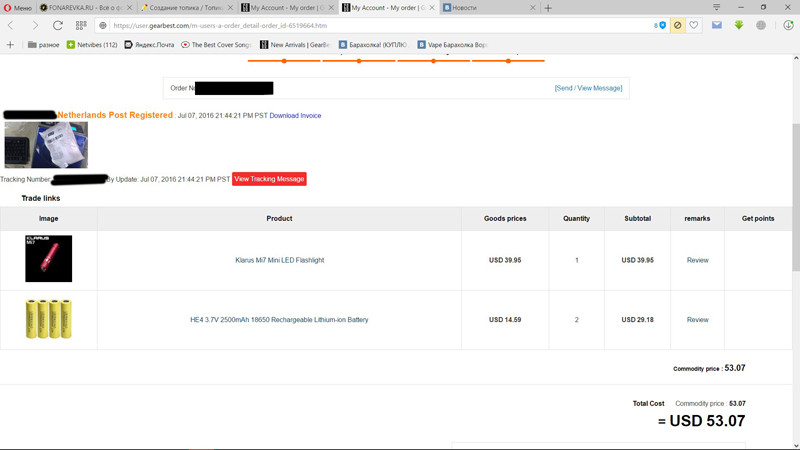Open the ad blocker shield icon
This screenshot has width=800, height=450.
[660, 26]
